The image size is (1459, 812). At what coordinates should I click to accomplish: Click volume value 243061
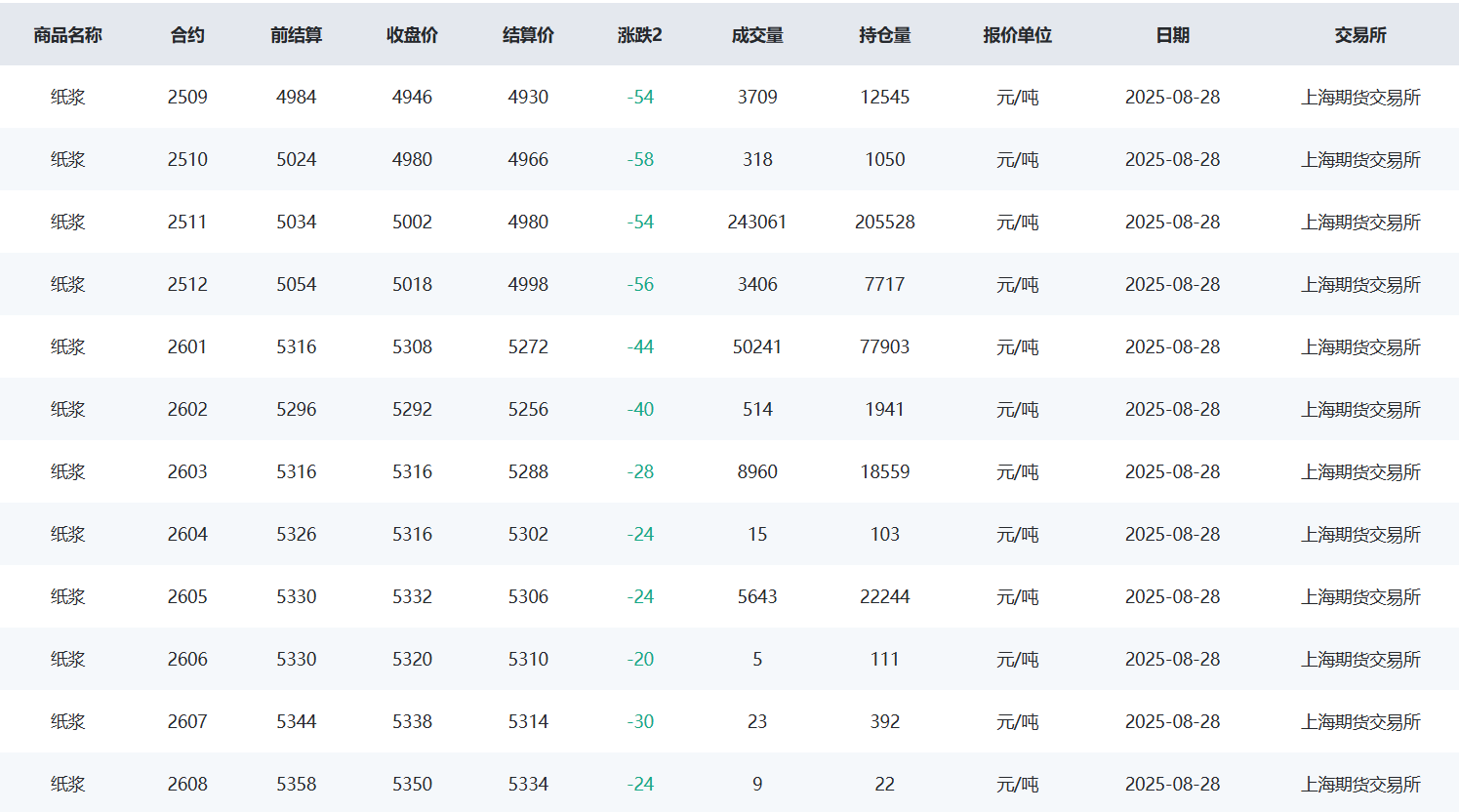pyautogui.click(x=757, y=222)
